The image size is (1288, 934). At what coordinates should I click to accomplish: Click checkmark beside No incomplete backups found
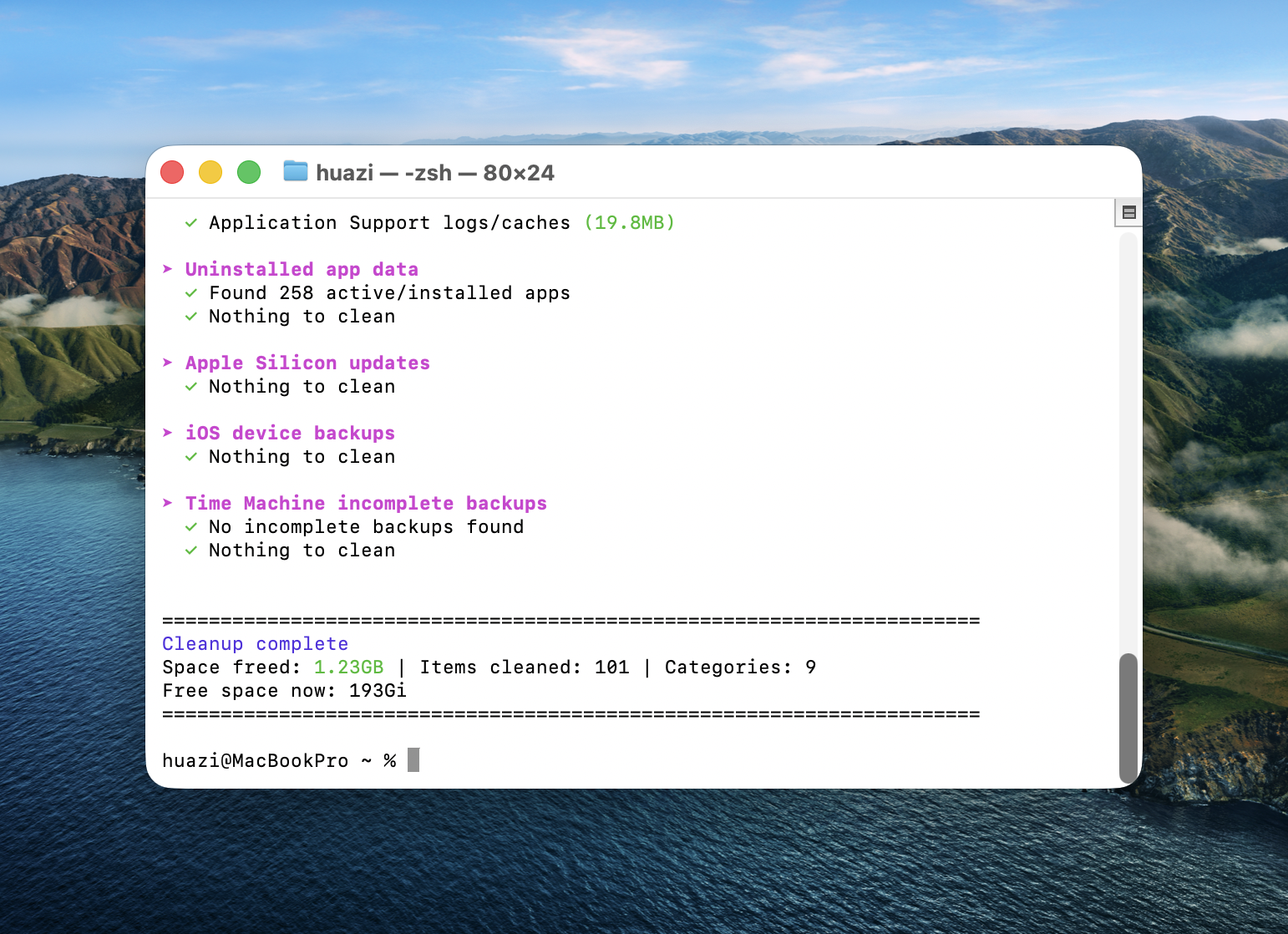(x=191, y=527)
